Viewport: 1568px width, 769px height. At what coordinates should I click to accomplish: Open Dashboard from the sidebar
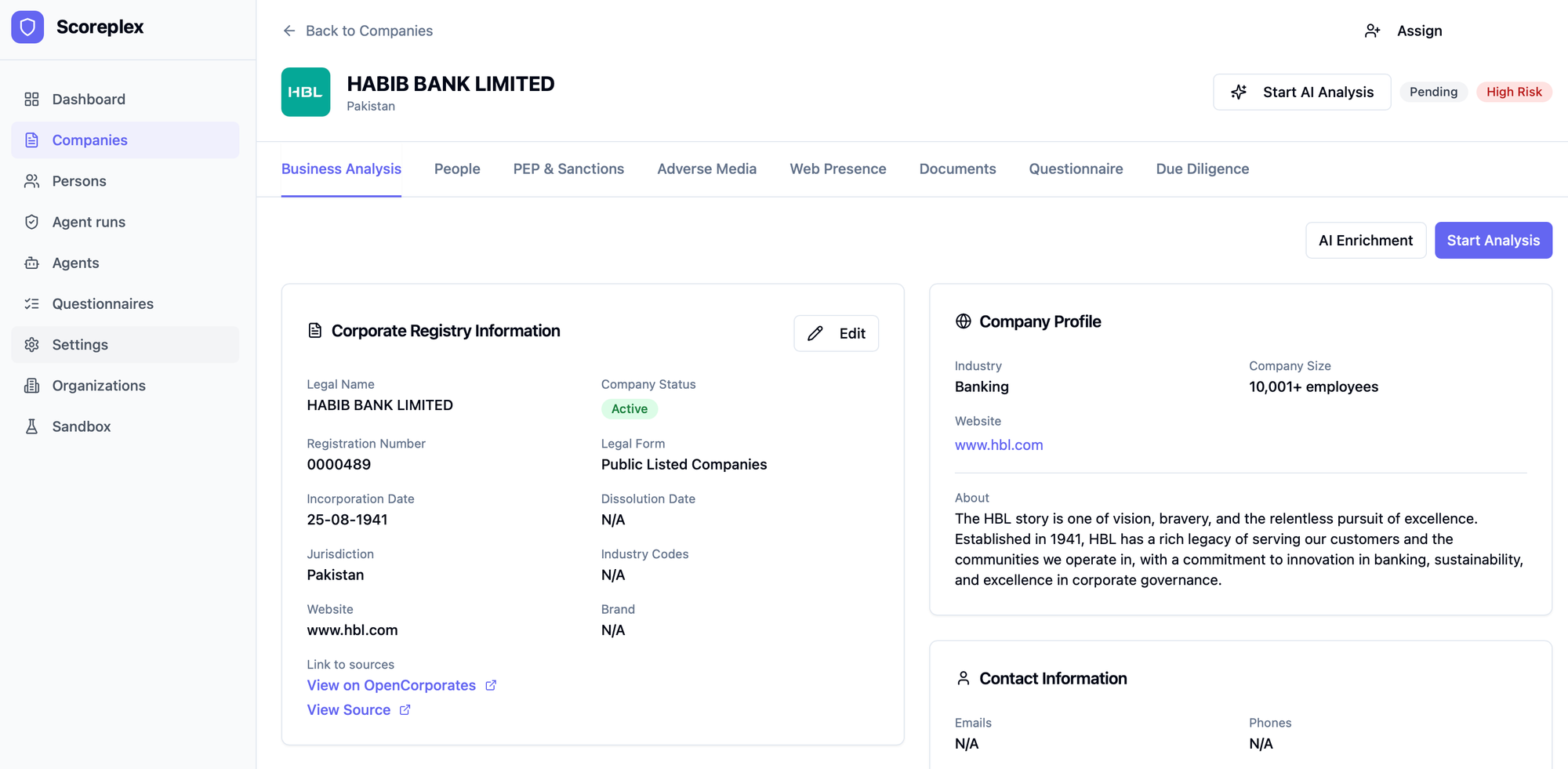click(x=88, y=100)
